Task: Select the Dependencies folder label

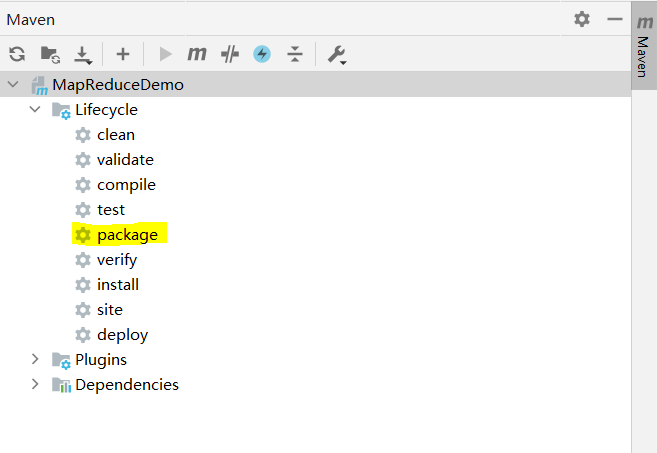Action: pos(127,385)
